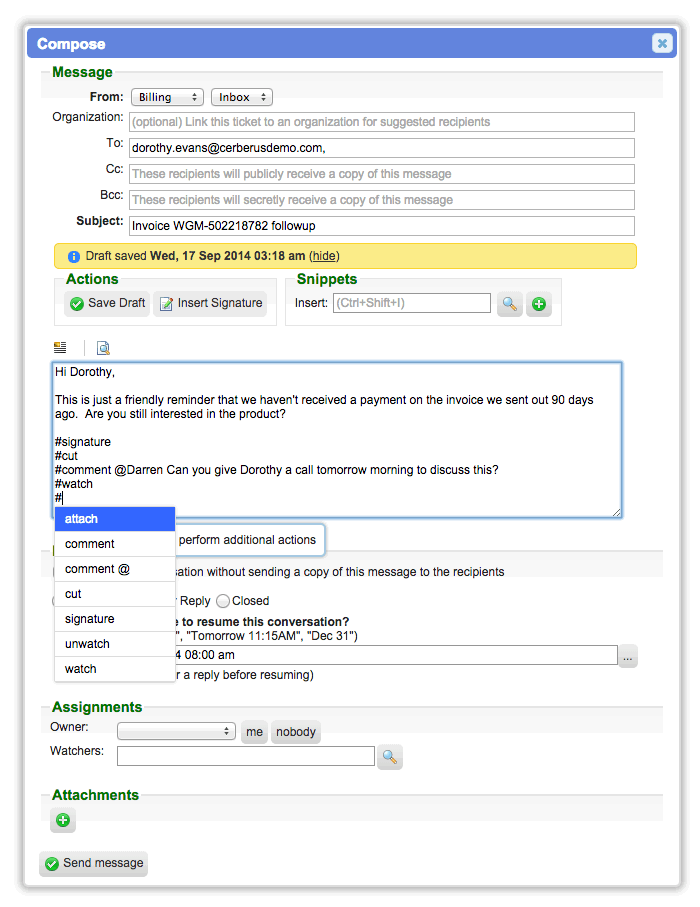Select attach from the autocomplete menu
Image resolution: width=700 pixels, height=907 pixels.
click(115, 519)
